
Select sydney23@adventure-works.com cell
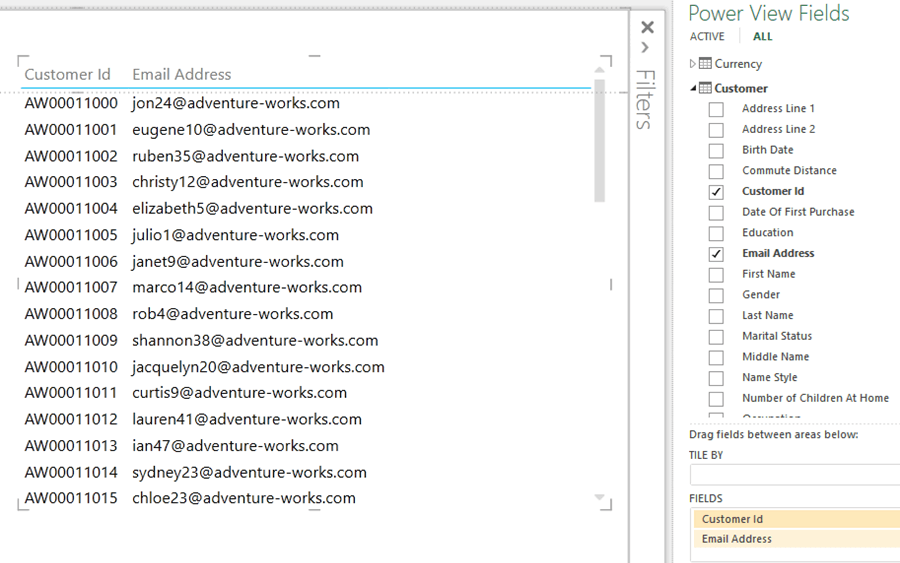point(249,472)
